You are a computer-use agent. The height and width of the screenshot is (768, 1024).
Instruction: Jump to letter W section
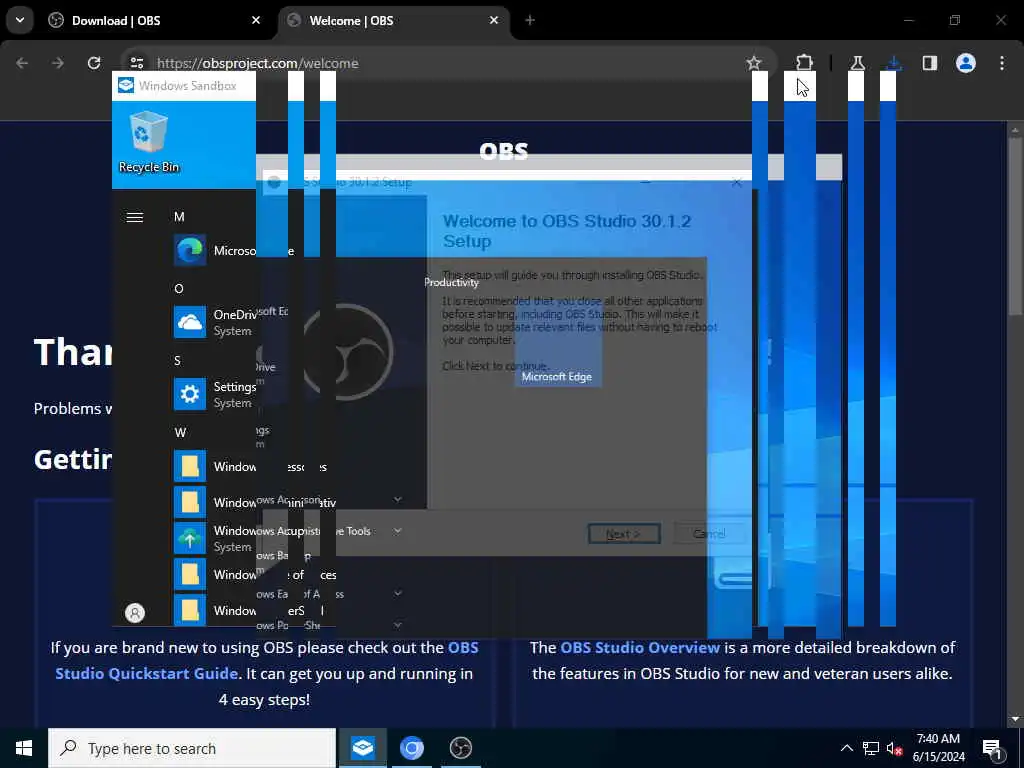(180, 432)
